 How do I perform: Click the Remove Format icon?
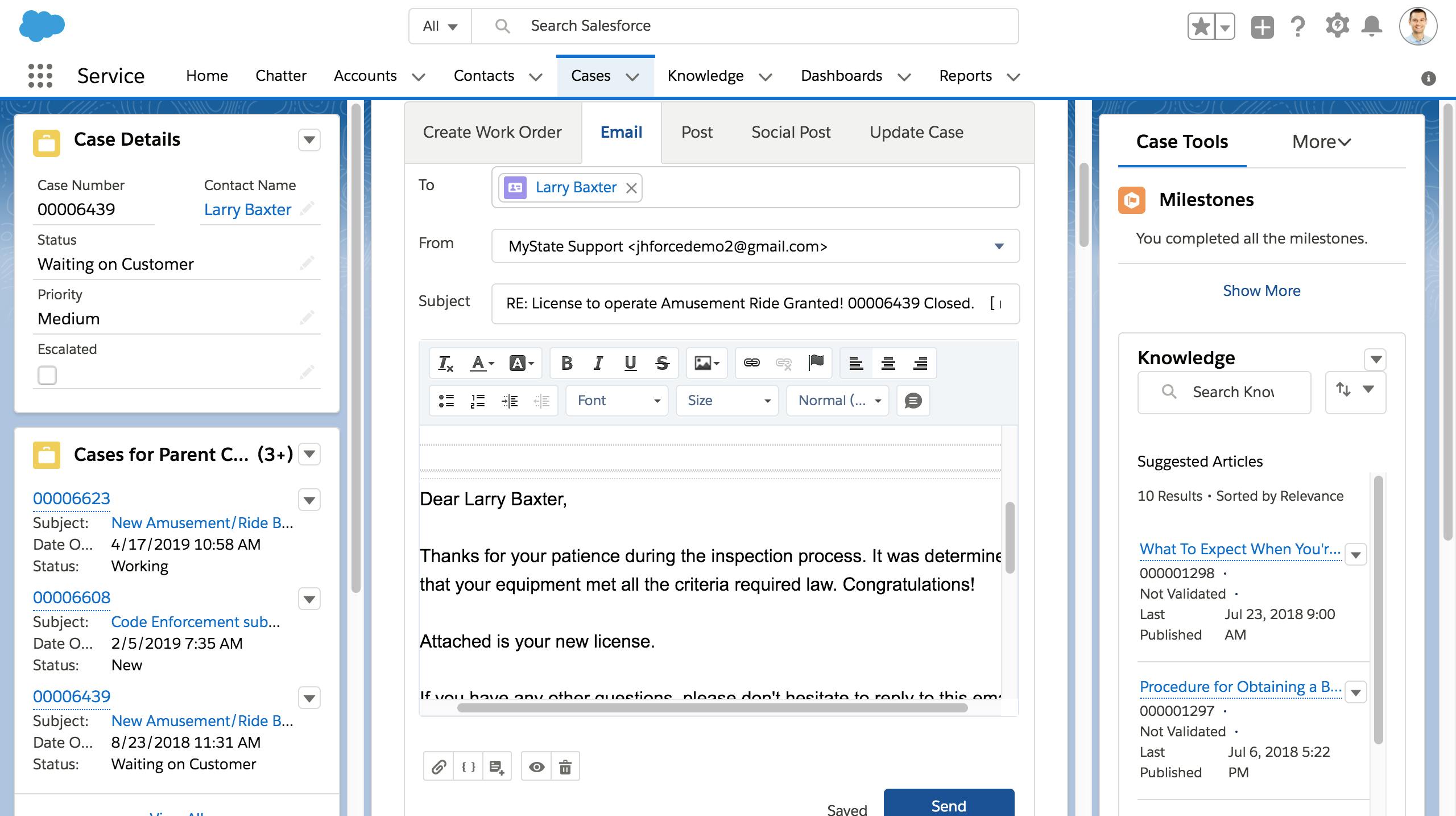(x=445, y=363)
